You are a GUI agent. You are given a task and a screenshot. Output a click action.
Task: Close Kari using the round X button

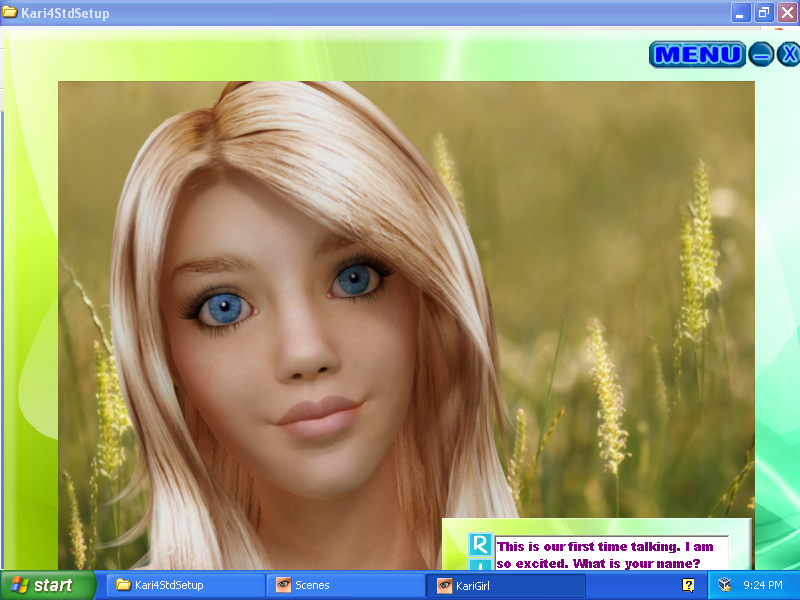click(789, 54)
